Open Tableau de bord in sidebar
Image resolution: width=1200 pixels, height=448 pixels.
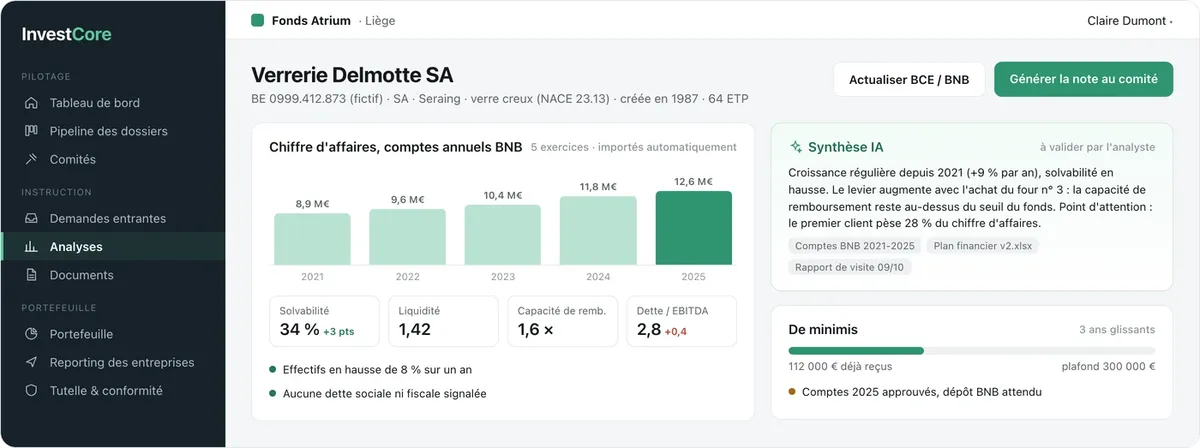point(113,103)
